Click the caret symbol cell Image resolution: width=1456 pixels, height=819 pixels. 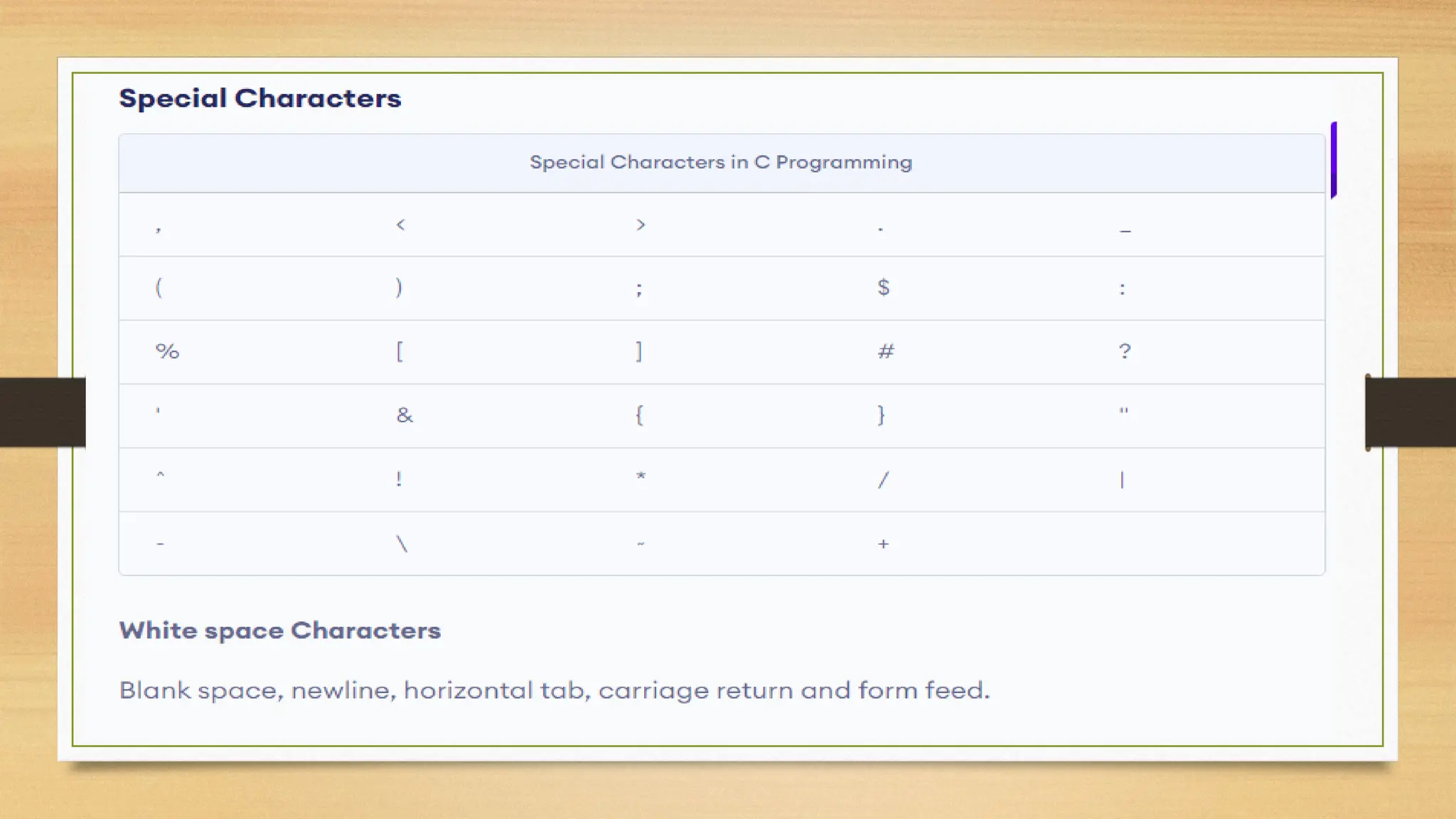160,475
